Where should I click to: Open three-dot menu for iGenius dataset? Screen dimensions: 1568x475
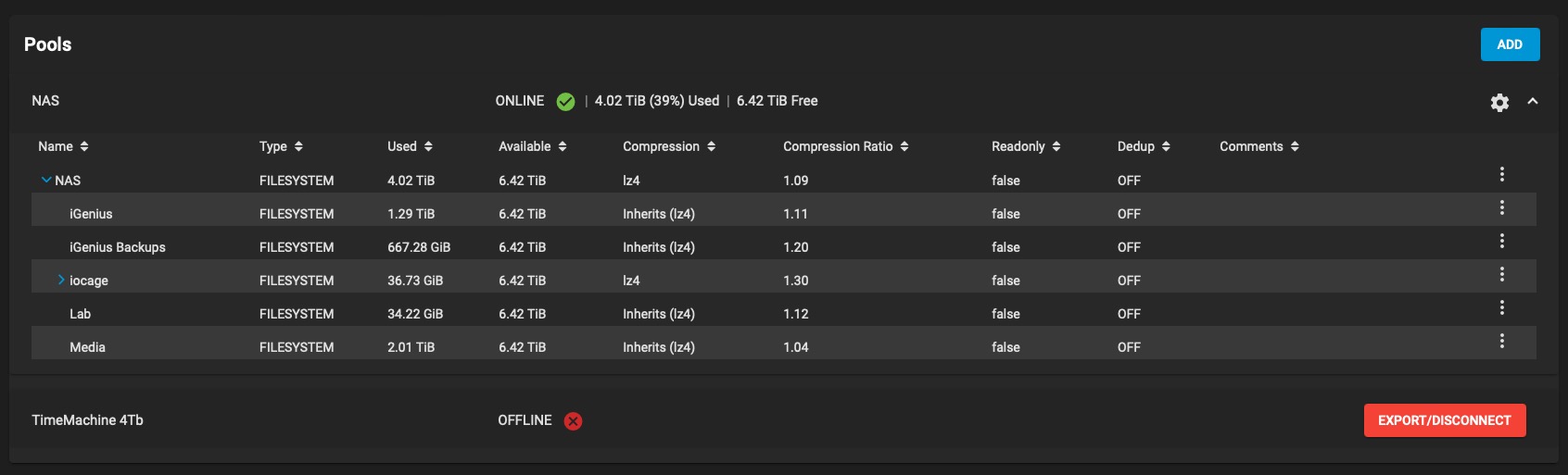click(x=1501, y=207)
